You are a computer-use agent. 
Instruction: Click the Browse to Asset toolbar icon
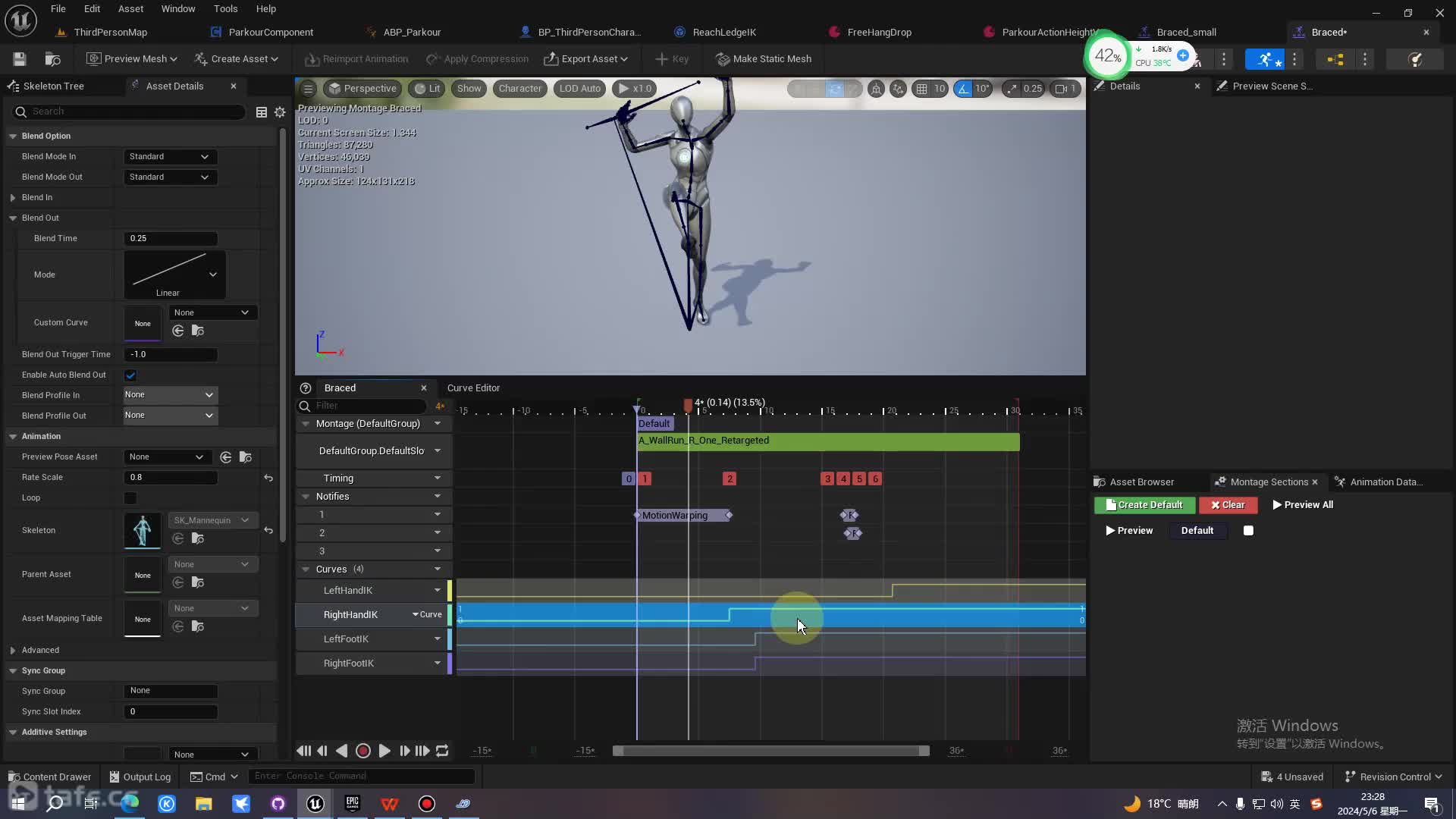[53, 59]
